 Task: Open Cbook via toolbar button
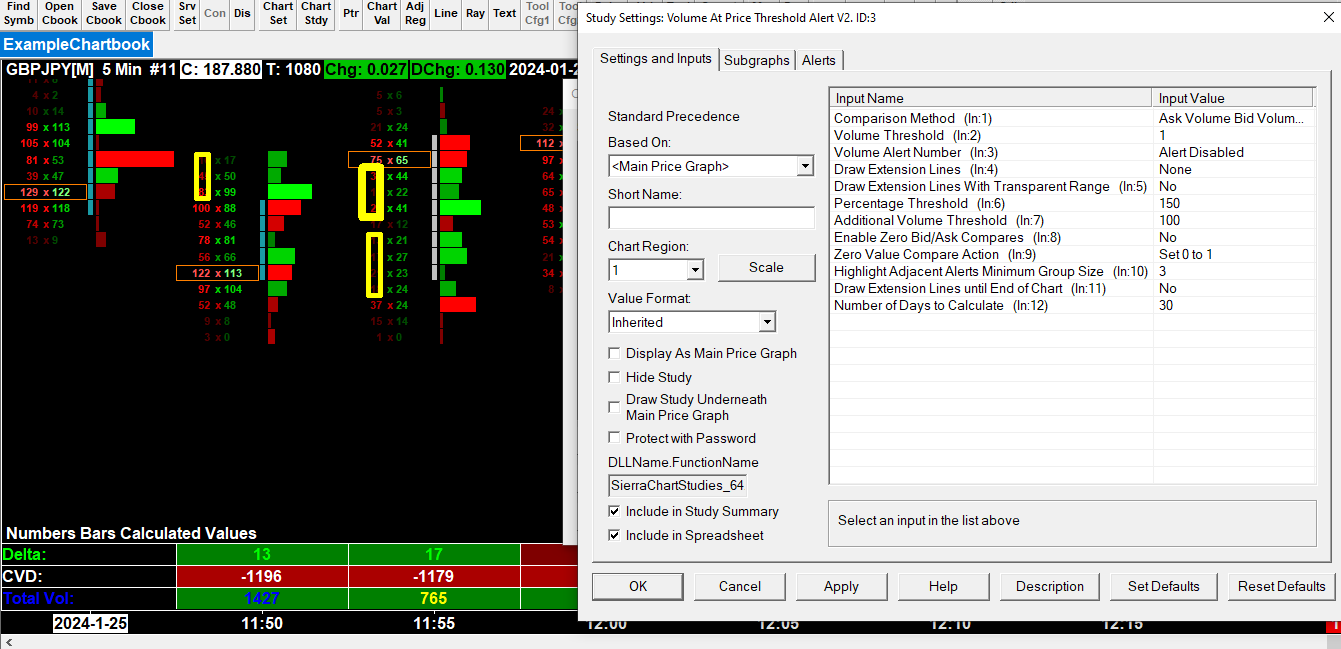coord(60,13)
